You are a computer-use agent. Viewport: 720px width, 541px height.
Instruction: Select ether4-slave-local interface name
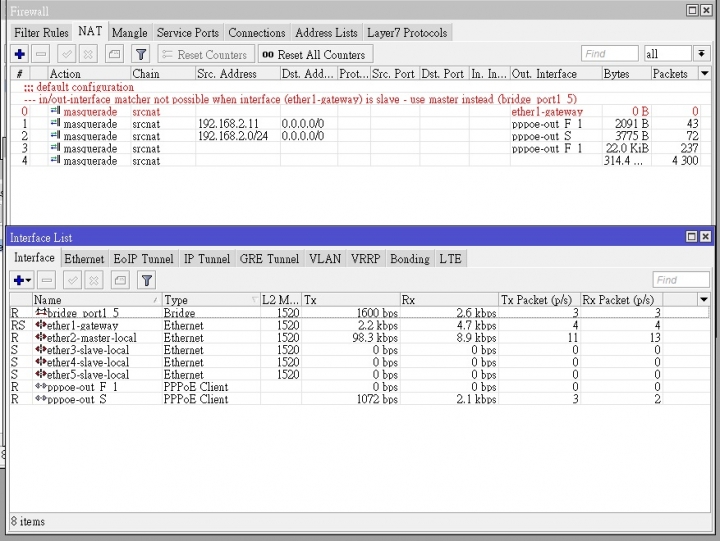[x=88, y=362]
